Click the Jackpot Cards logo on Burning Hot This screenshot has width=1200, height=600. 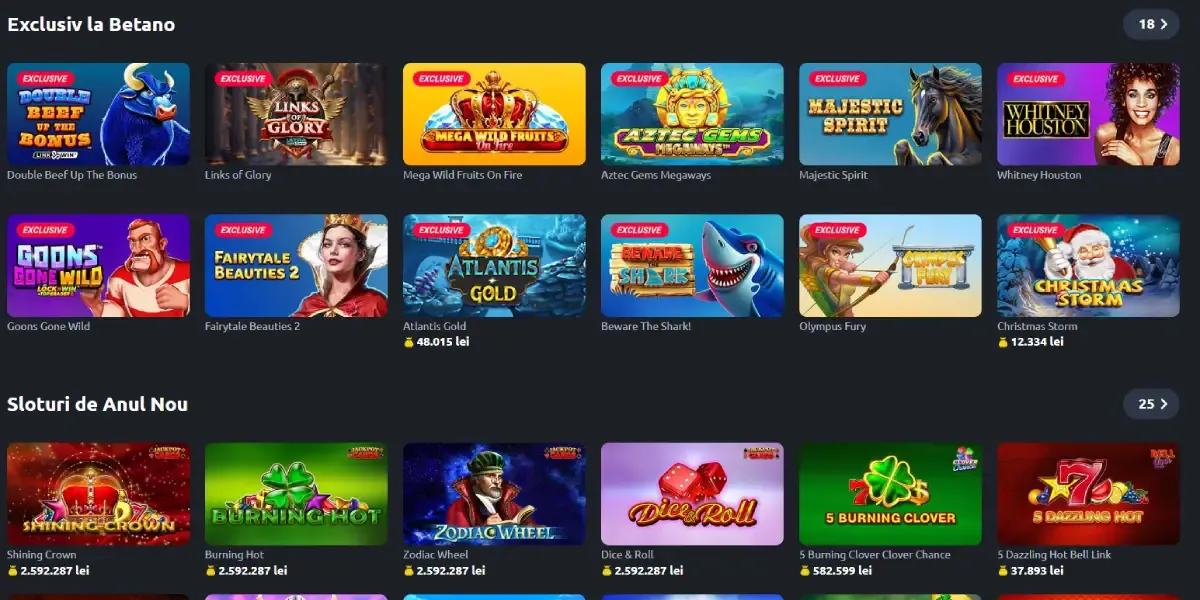pyautogui.click(x=364, y=453)
